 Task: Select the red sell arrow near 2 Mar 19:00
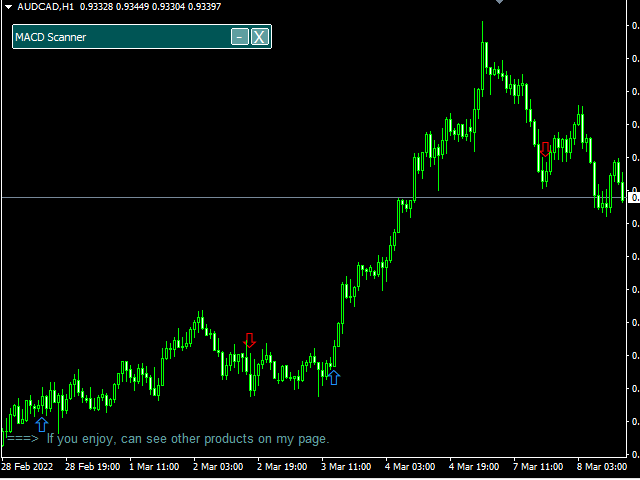tap(249, 340)
